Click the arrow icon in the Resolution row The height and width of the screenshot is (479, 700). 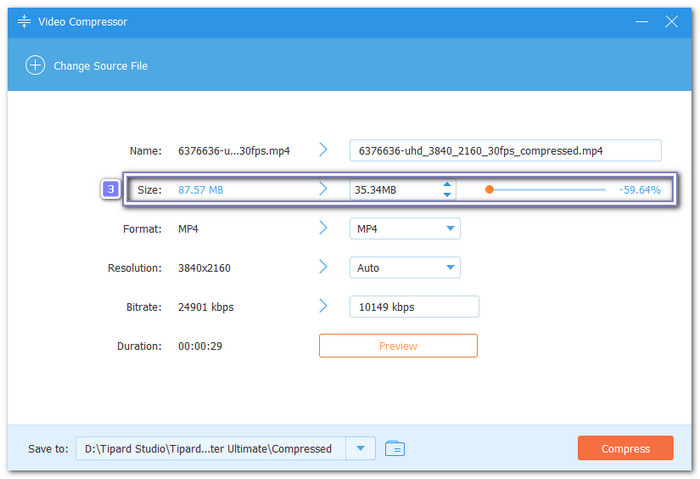point(323,267)
